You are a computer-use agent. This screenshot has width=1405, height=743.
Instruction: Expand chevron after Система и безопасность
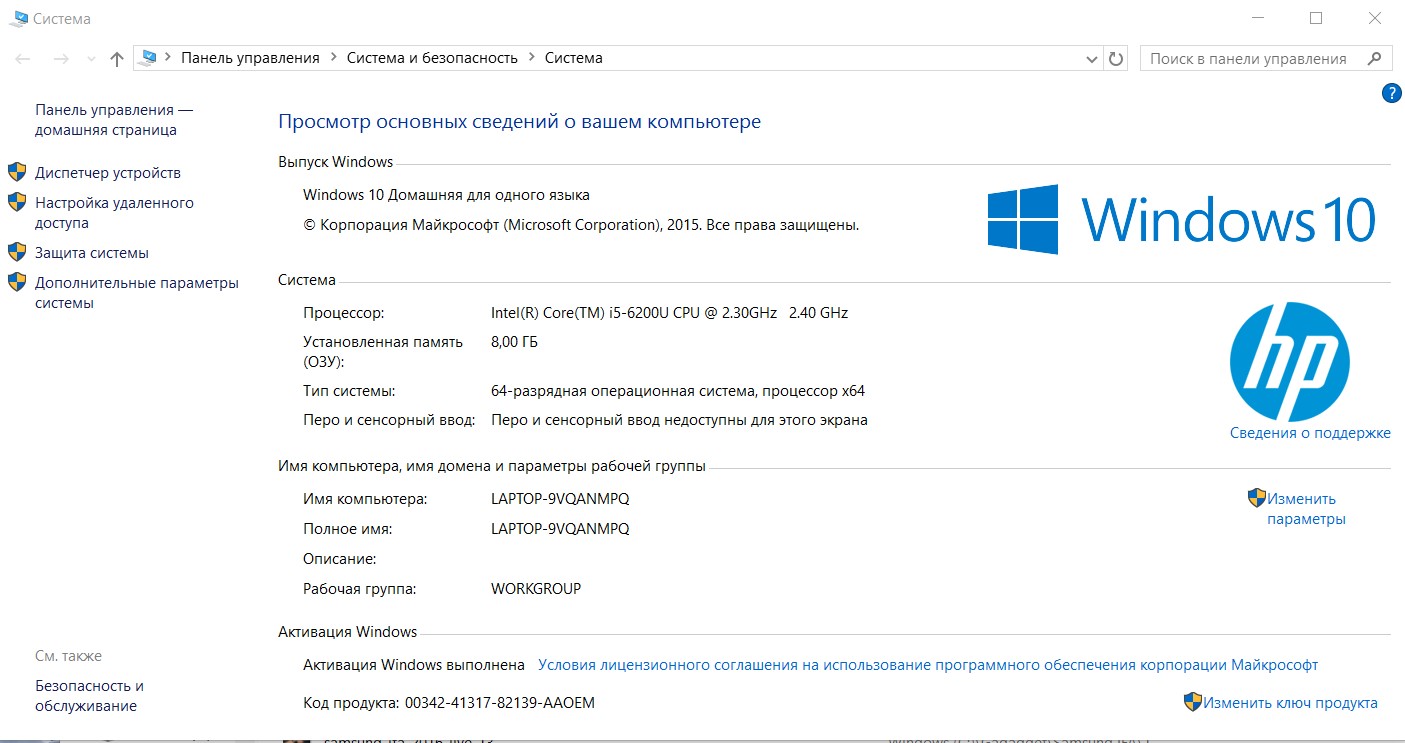point(531,58)
